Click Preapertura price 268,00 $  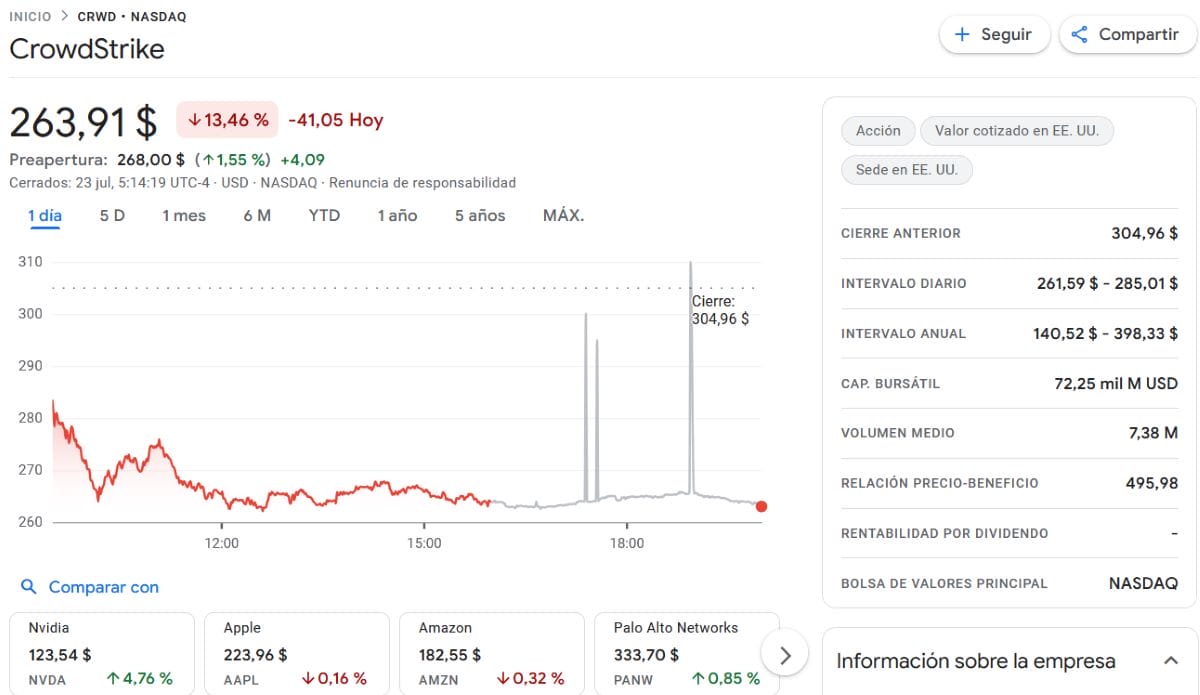point(151,159)
